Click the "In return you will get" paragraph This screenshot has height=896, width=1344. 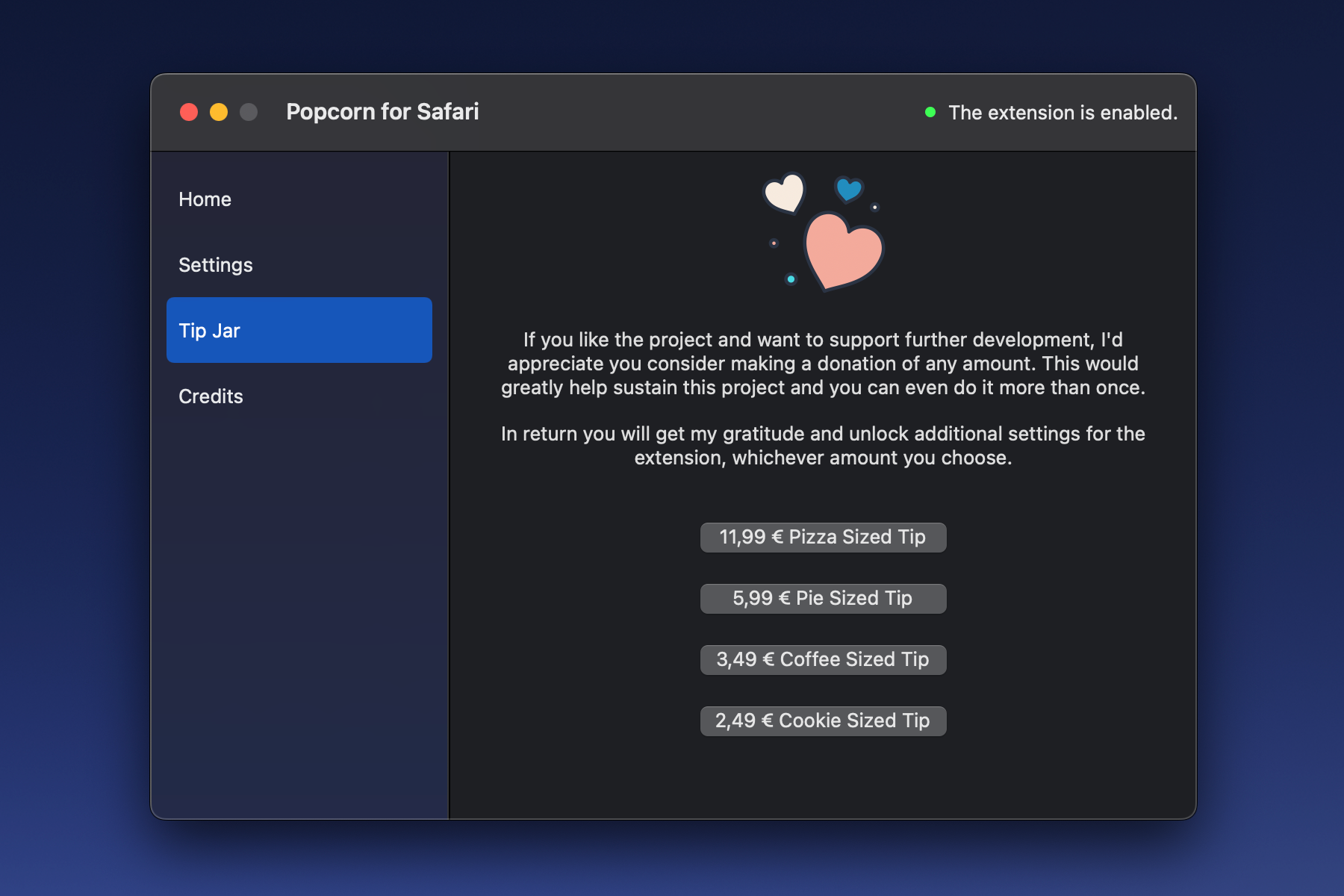(823, 446)
